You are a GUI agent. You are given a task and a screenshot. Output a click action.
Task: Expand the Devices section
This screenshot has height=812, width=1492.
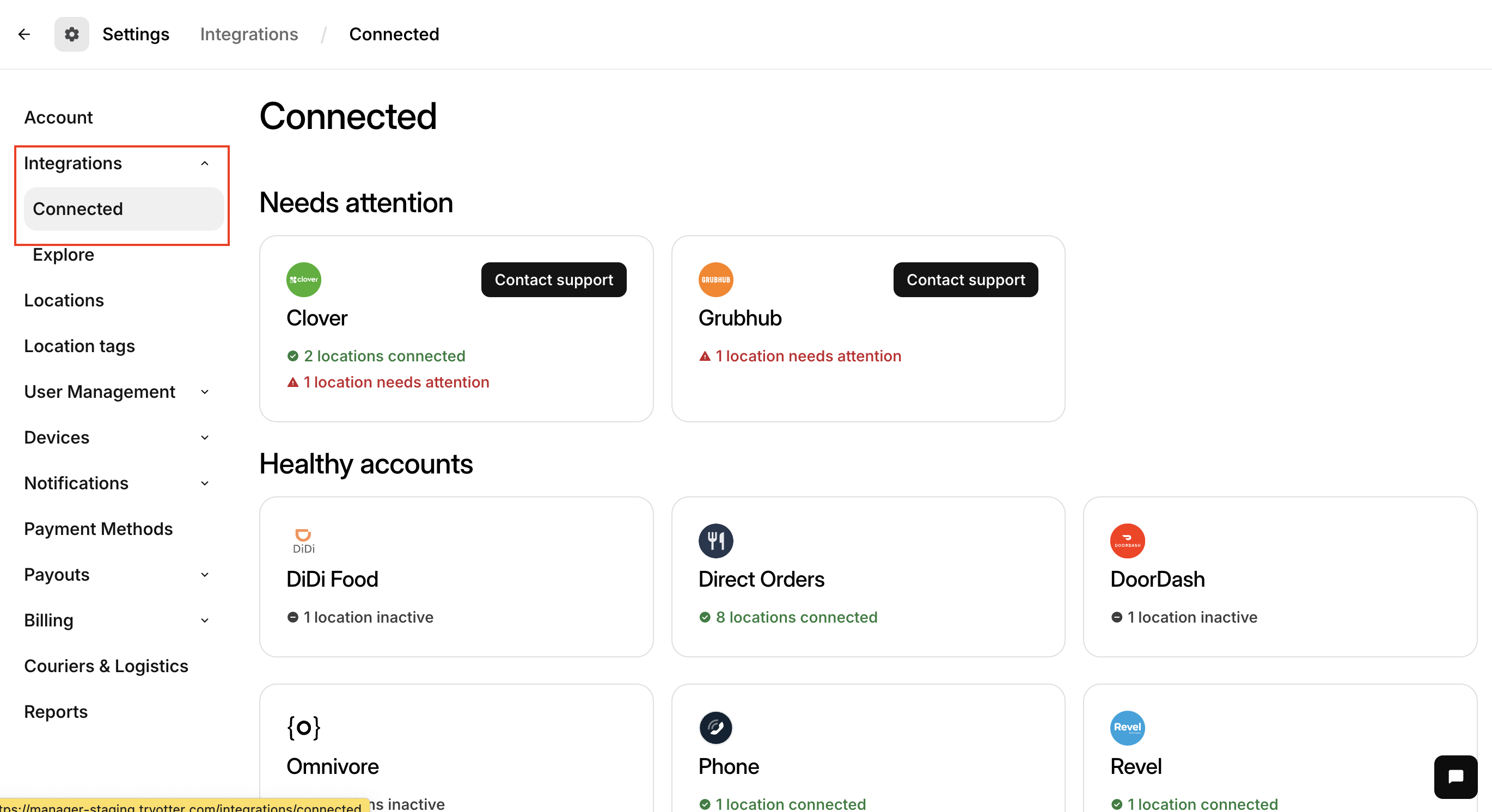coord(204,438)
